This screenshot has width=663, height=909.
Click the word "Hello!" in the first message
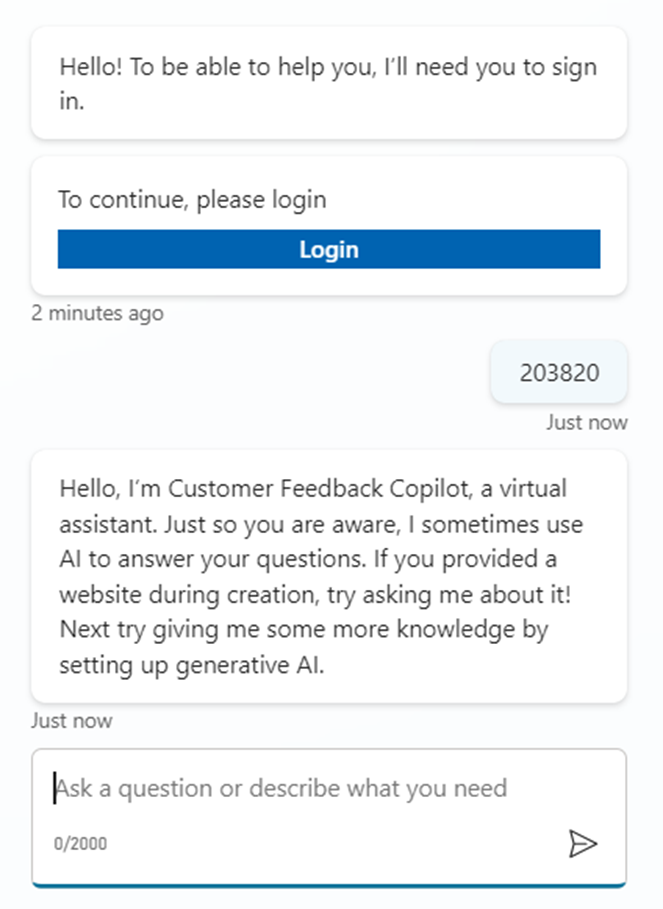point(88,67)
